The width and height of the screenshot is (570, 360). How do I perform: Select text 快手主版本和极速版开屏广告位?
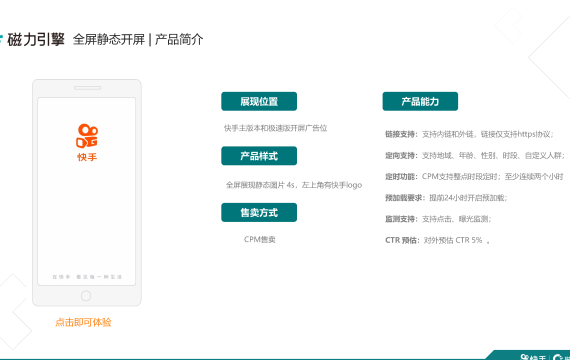tap(276, 128)
